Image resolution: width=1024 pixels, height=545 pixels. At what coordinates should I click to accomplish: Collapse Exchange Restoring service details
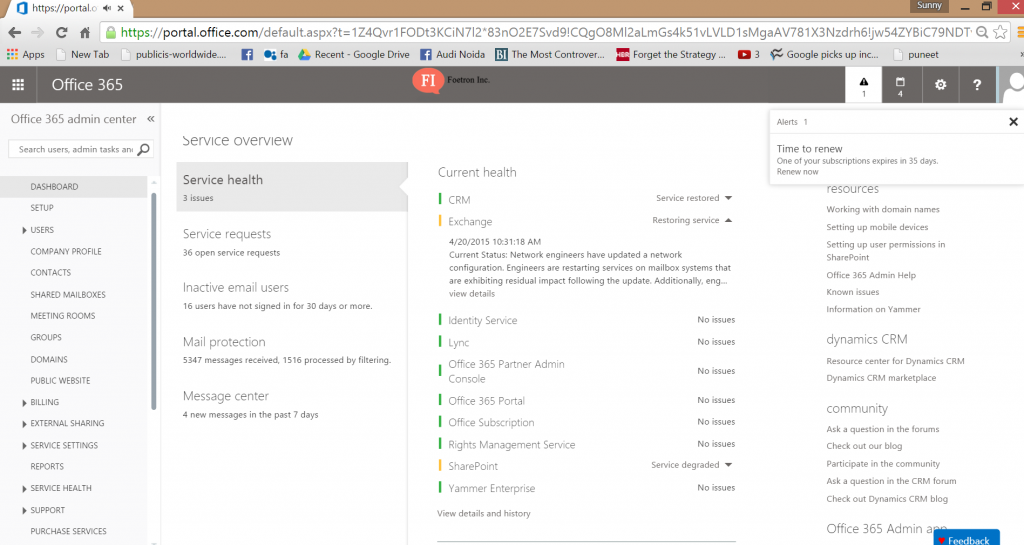pyautogui.click(x=728, y=221)
